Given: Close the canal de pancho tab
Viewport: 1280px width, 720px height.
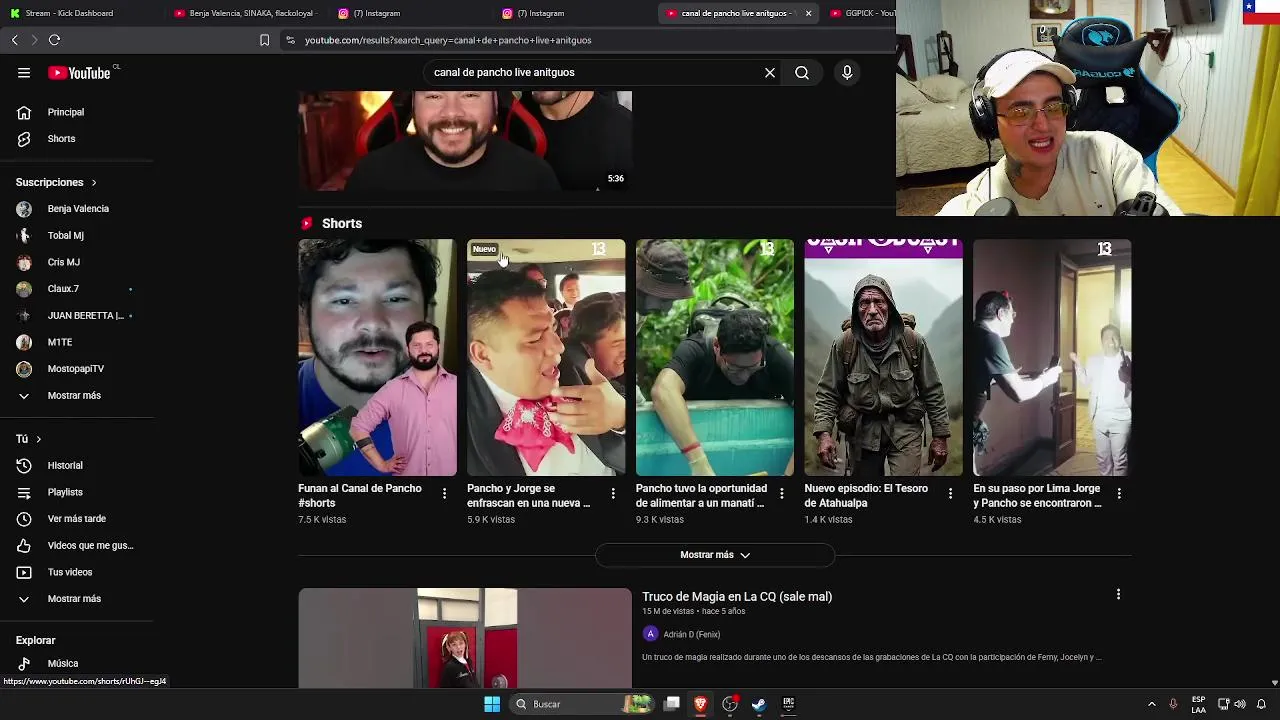Looking at the screenshot, I should [x=808, y=13].
